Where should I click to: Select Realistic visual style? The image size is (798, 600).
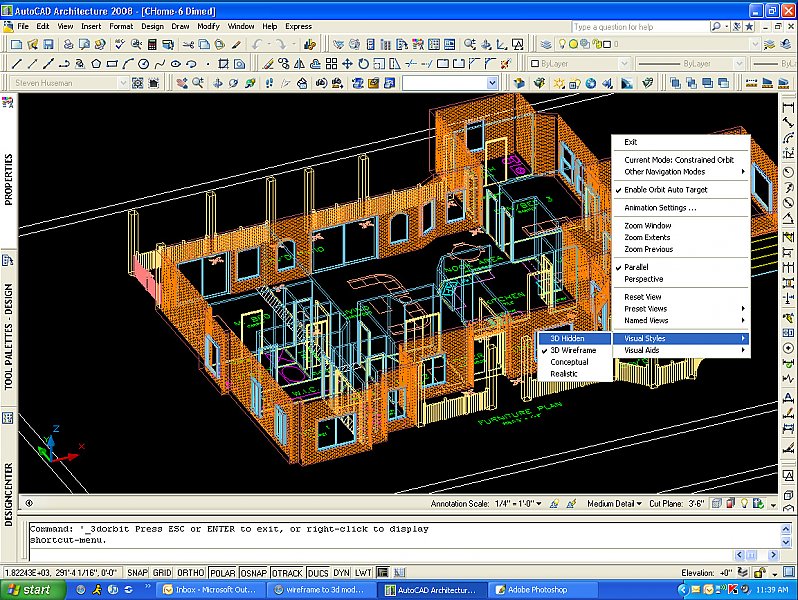click(574, 374)
